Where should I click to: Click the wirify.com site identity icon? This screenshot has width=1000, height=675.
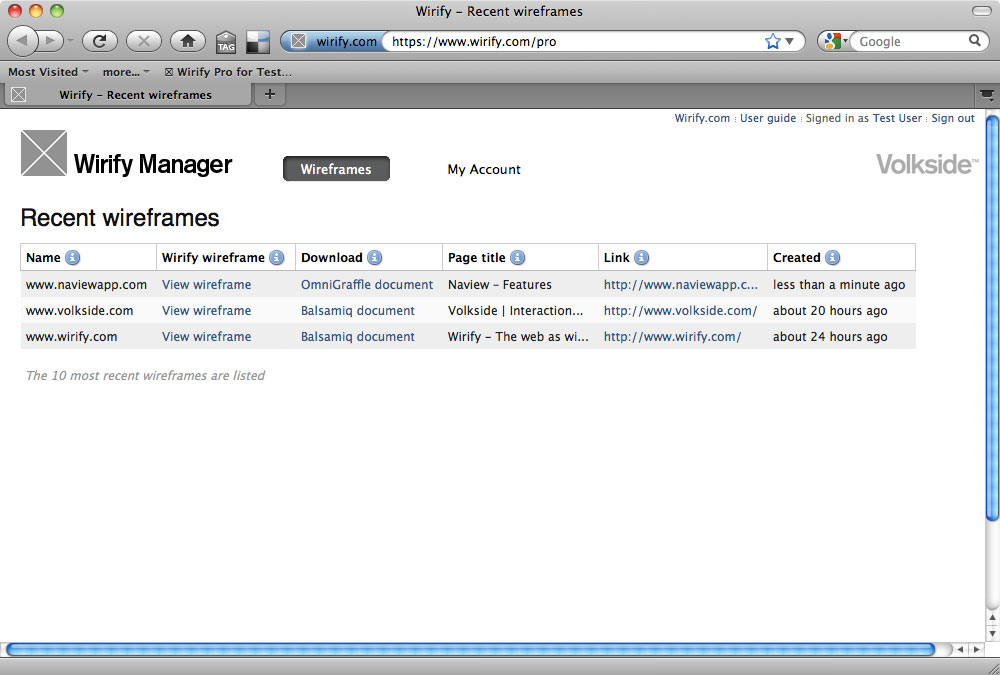pos(298,41)
